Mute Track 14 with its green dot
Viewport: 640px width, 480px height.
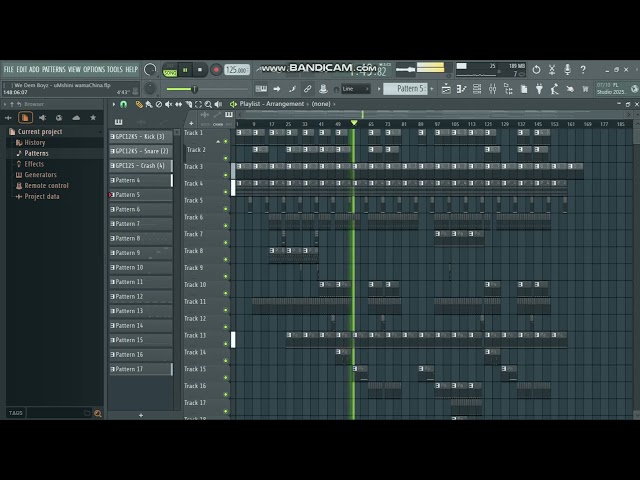226,360
